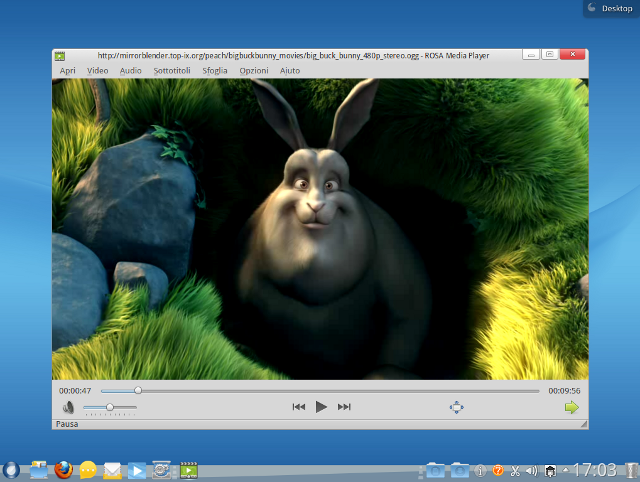
Task: Expand the Sottotitoli menu
Action: click(172, 71)
